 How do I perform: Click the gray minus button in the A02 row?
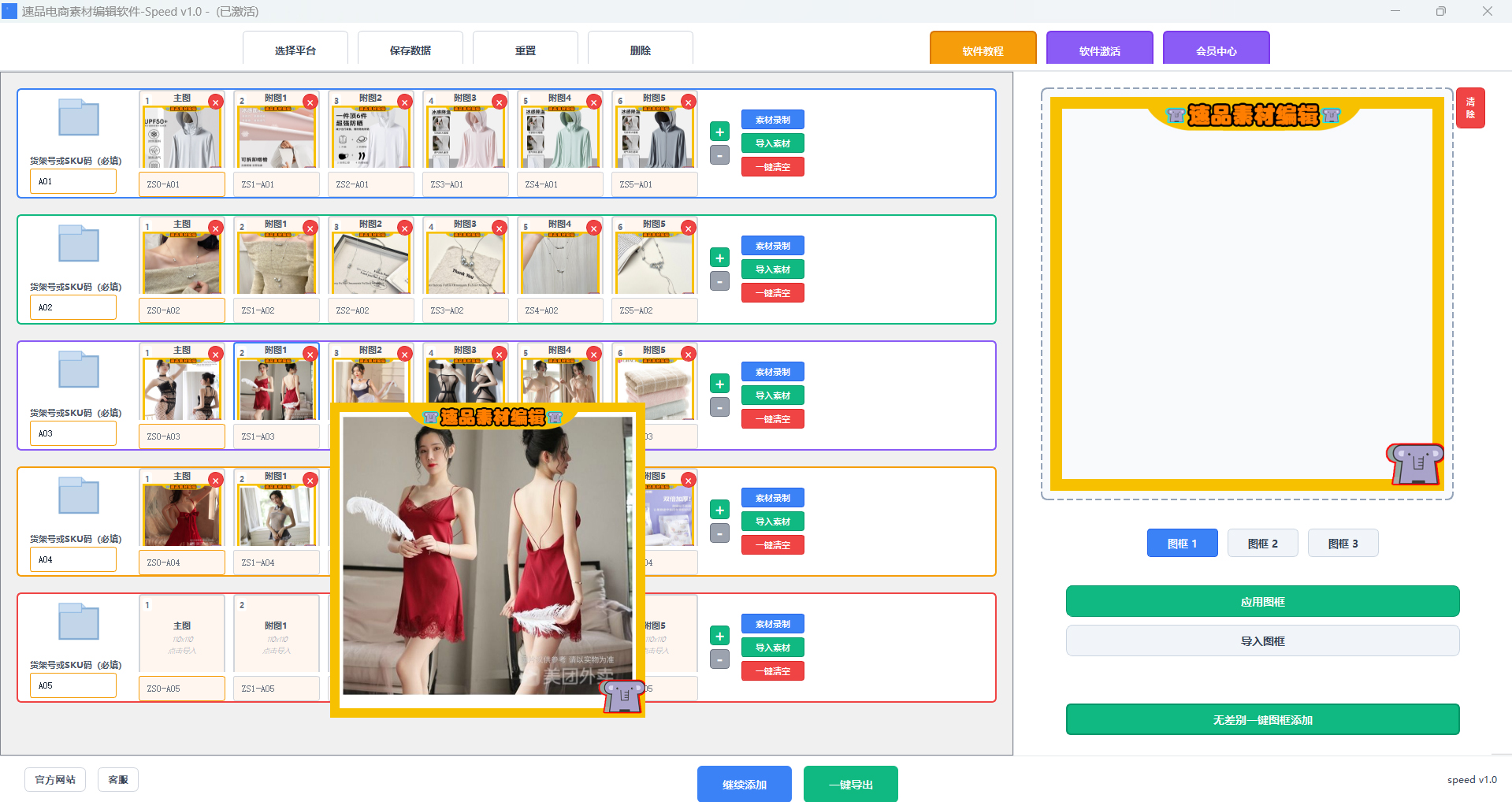719,281
